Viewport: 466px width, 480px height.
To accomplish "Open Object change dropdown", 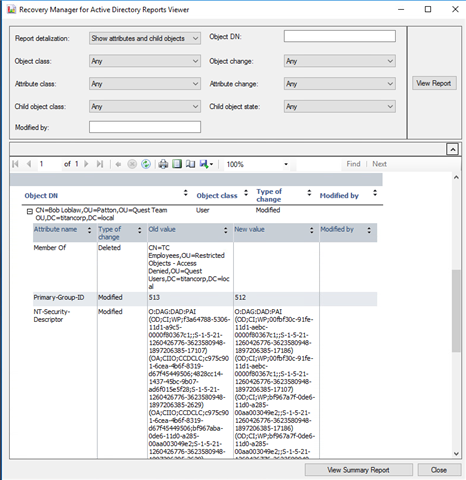I will 340,61.
